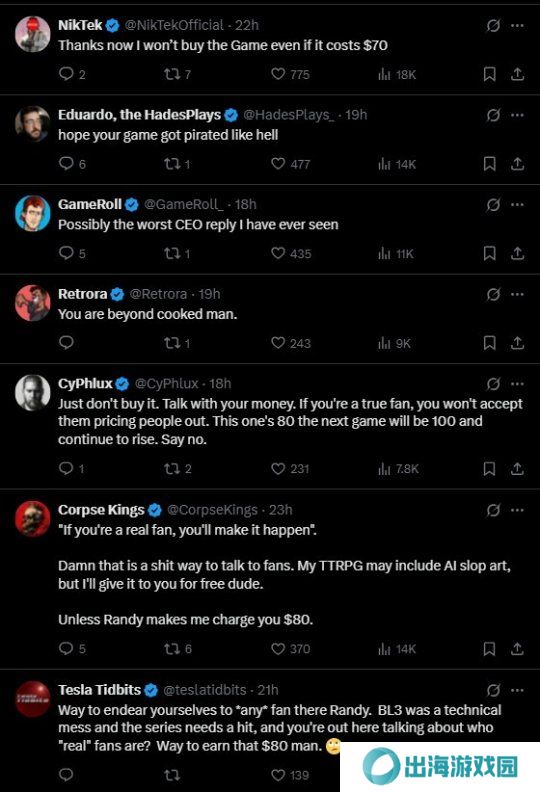This screenshot has width=540, height=792.
Task: Open more options menu on GameRoll tweet
Action: pos(517,205)
